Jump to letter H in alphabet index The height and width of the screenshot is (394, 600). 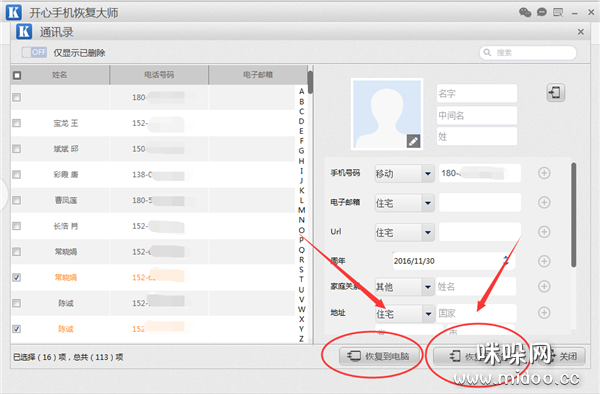302,161
